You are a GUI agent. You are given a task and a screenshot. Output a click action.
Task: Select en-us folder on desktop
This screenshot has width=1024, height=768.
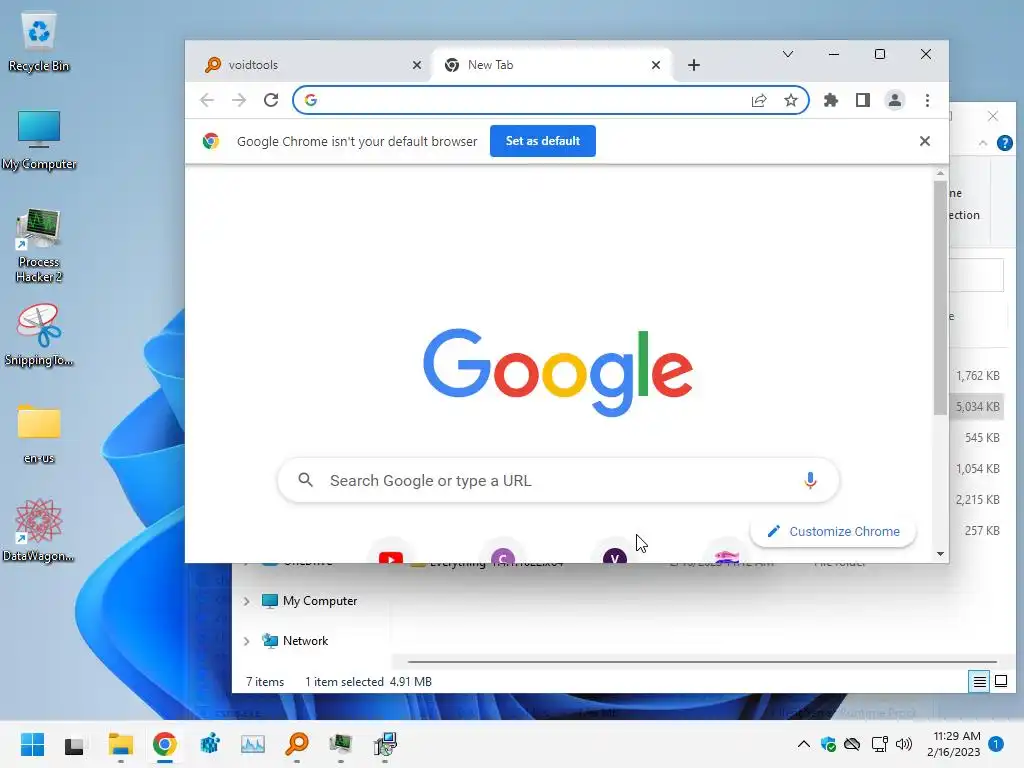(x=39, y=434)
